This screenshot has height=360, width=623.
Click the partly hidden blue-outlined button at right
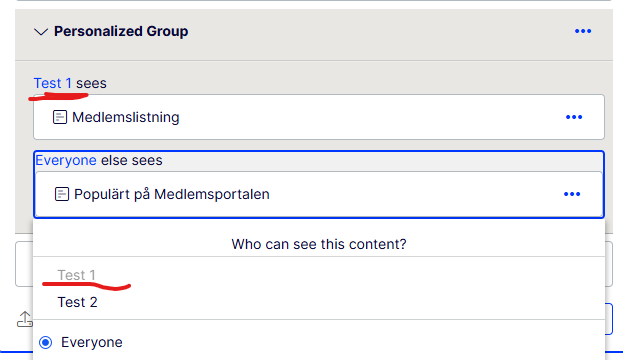click(609, 319)
